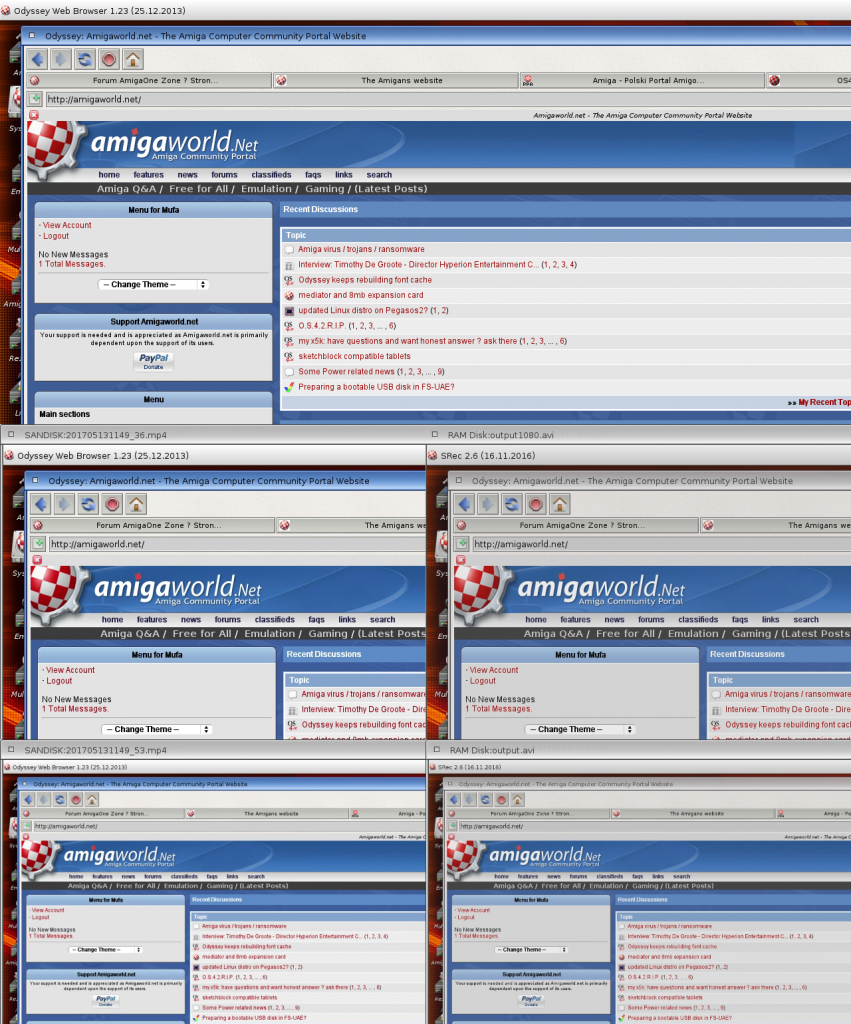Click the URL field in output1080.avi window
Screen dimensions: 851x1024
[x=661, y=544]
